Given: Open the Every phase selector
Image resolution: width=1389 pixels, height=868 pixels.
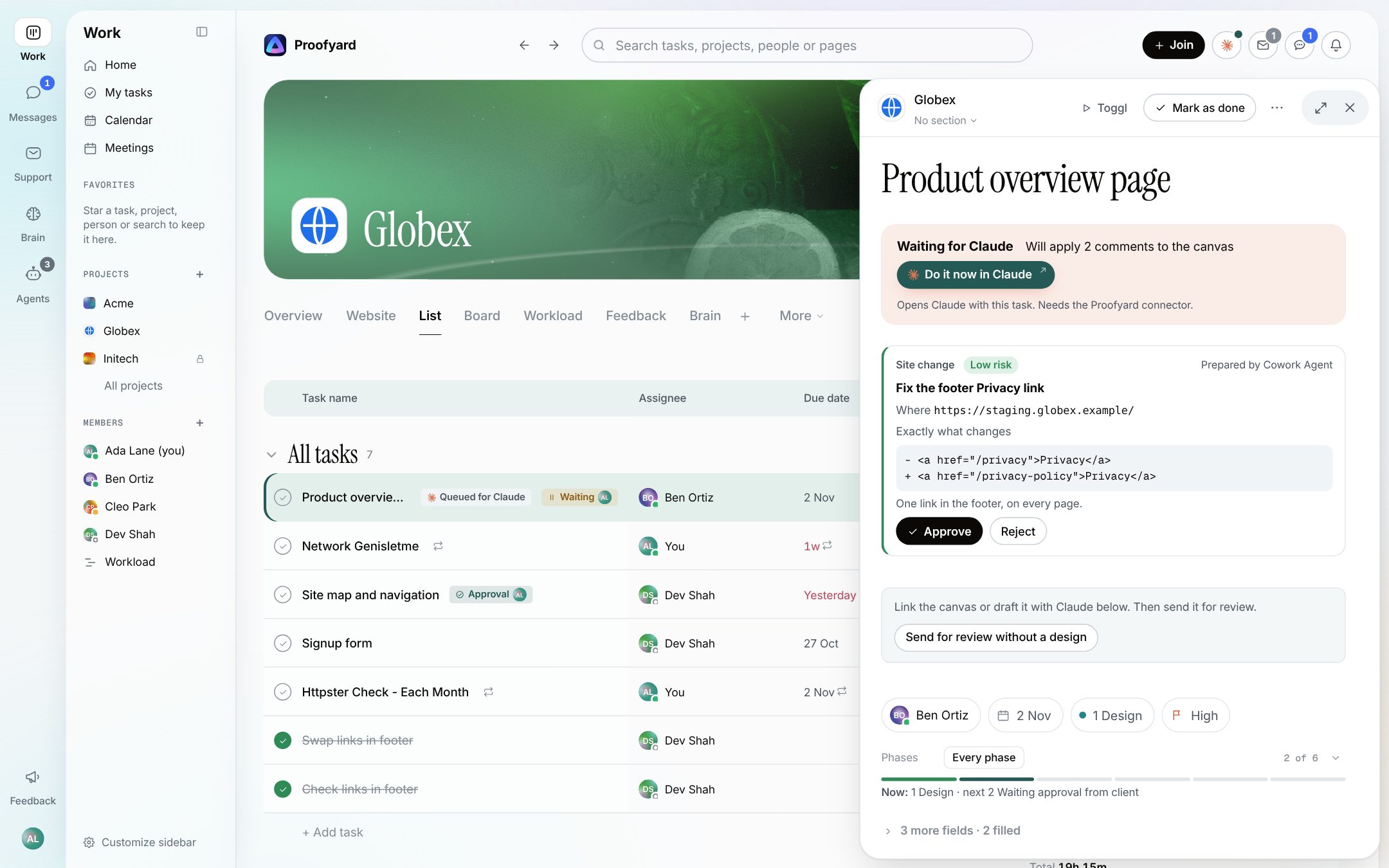Looking at the screenshot, I should [x=983, y=757].
